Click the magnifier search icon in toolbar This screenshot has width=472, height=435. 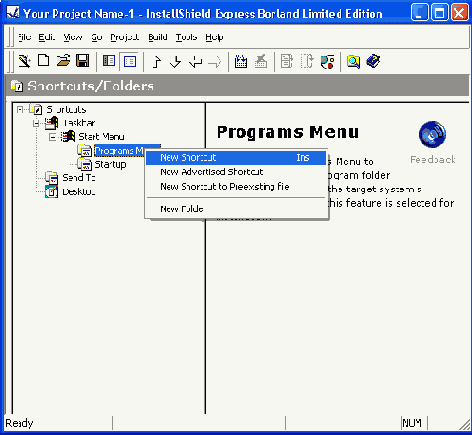click(x=353, y=62)
